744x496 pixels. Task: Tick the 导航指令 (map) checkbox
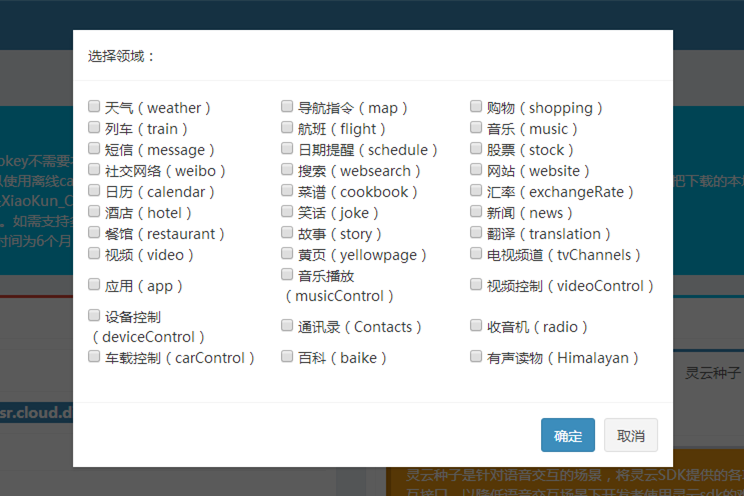pos(288,106)
